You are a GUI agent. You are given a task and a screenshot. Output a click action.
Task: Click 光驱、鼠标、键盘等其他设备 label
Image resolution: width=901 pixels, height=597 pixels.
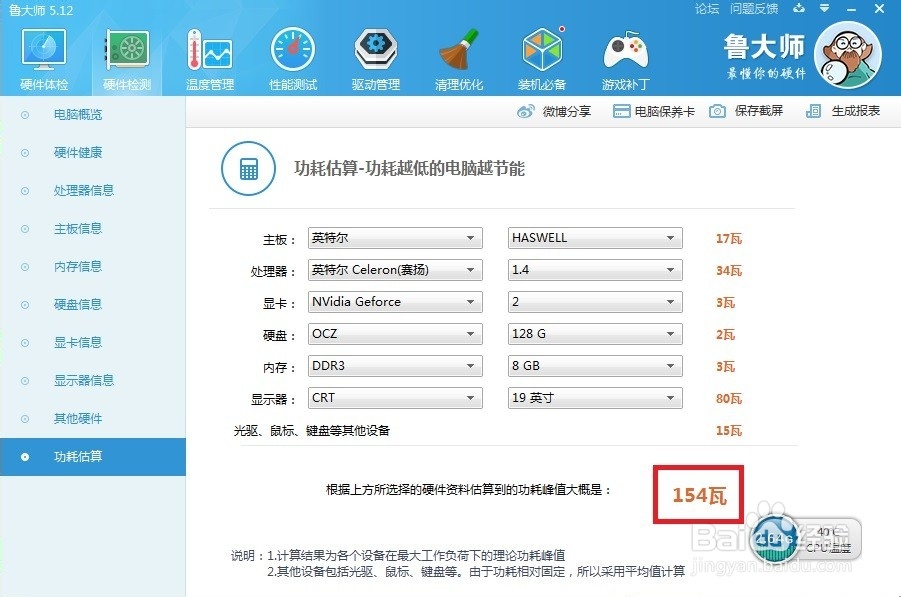tap(311, 430)
